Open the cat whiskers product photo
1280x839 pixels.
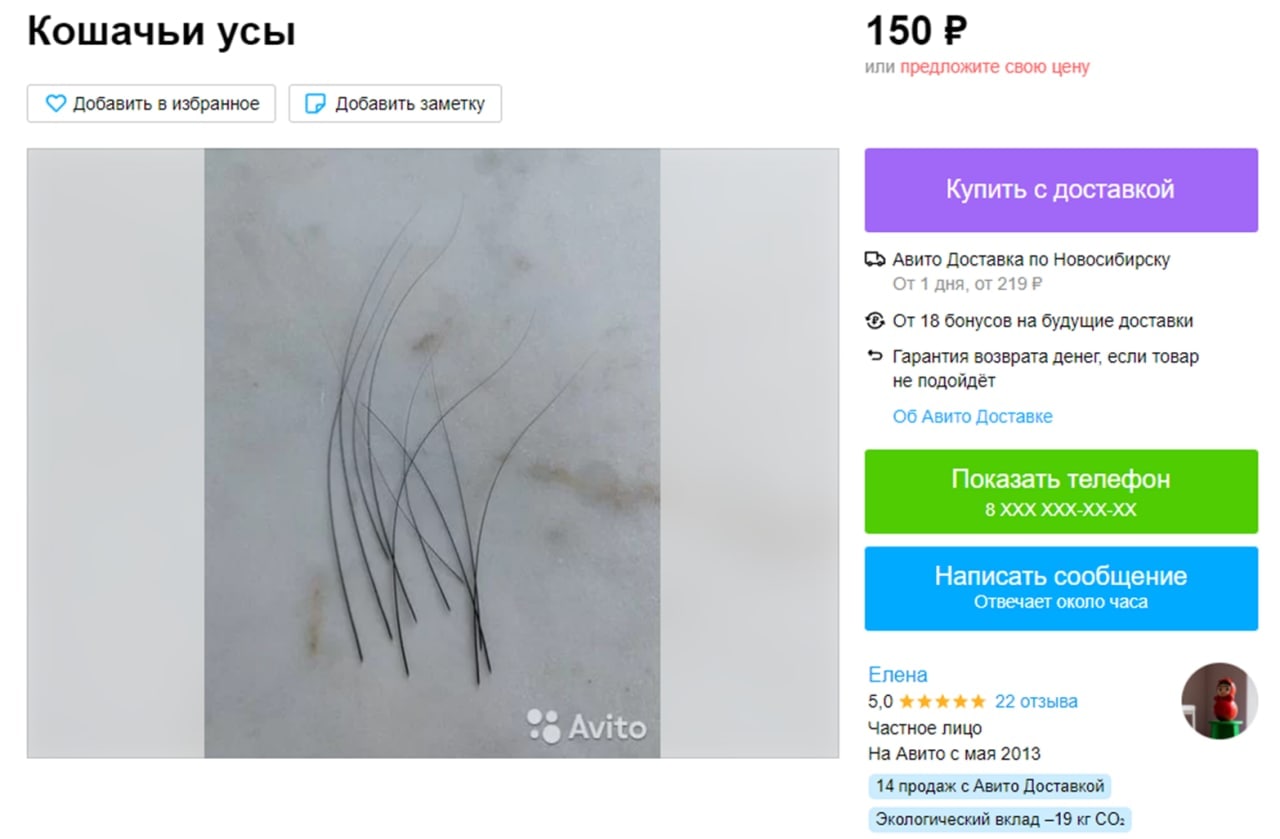[432, 453]
